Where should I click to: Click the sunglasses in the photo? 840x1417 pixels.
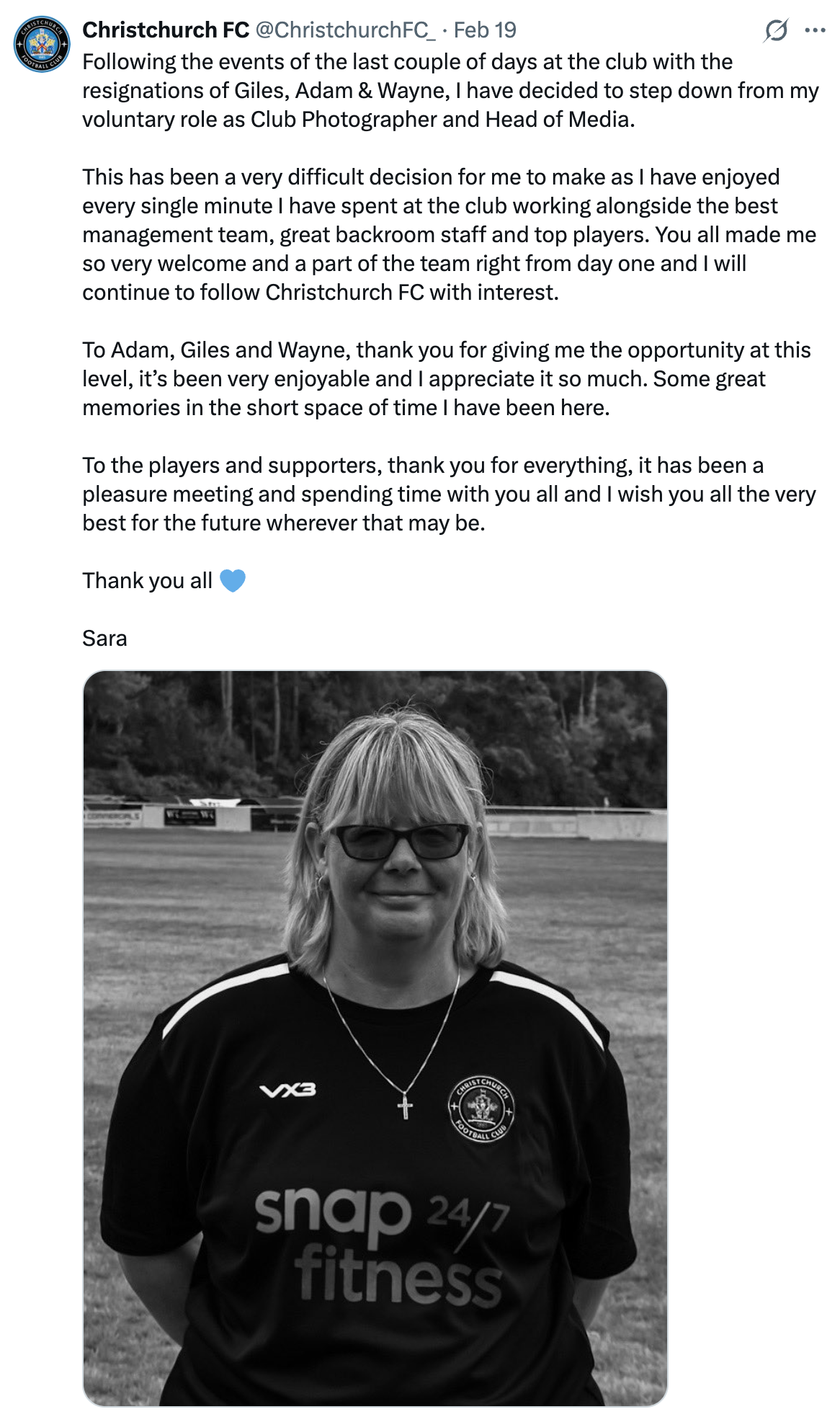point(401,841)
